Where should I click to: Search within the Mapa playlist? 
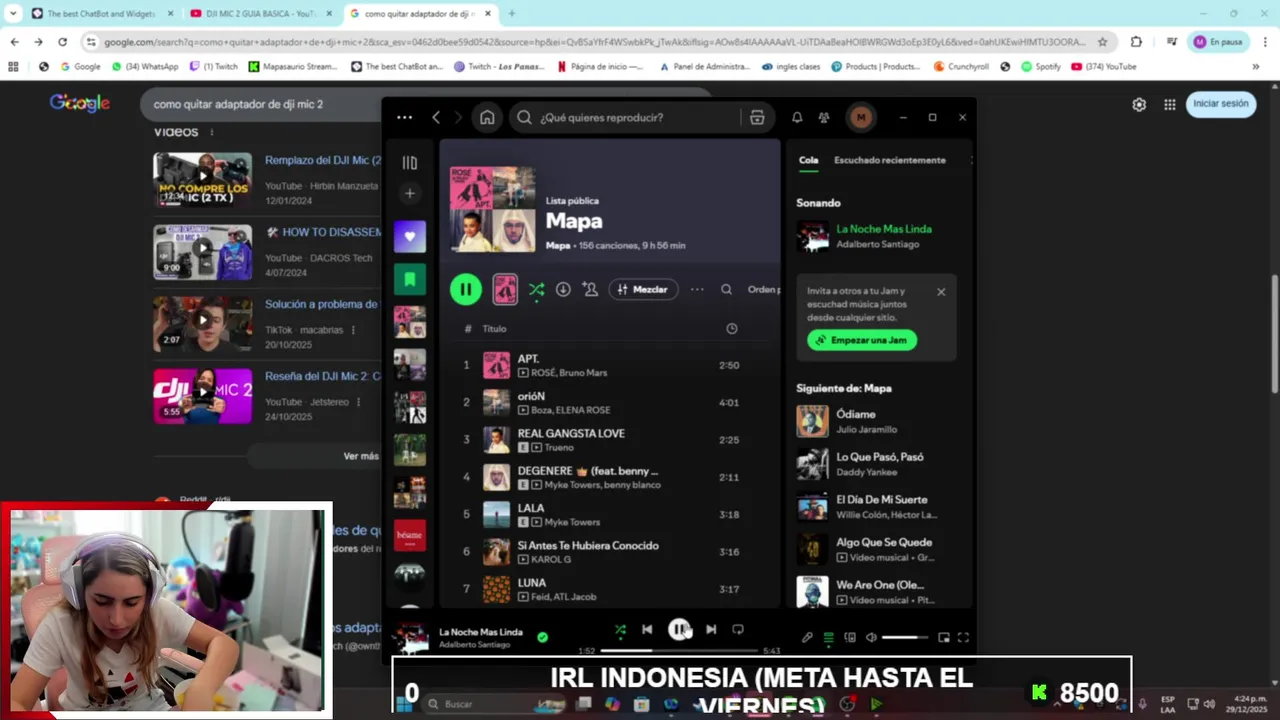pyautogui.click(x=726, y=289)
